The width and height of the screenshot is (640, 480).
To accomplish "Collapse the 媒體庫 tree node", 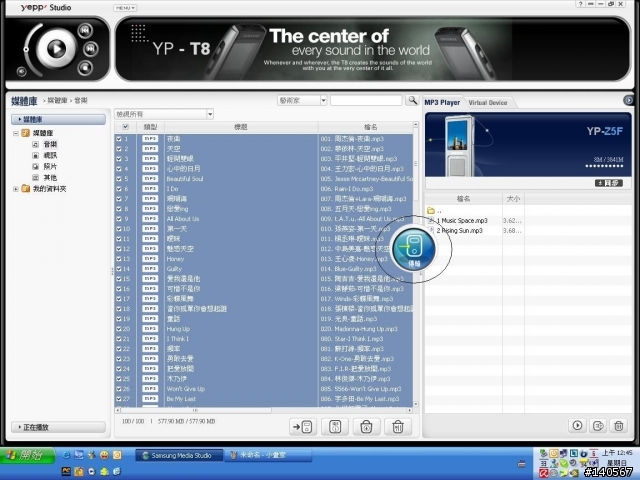I will (x=16, y=133).
